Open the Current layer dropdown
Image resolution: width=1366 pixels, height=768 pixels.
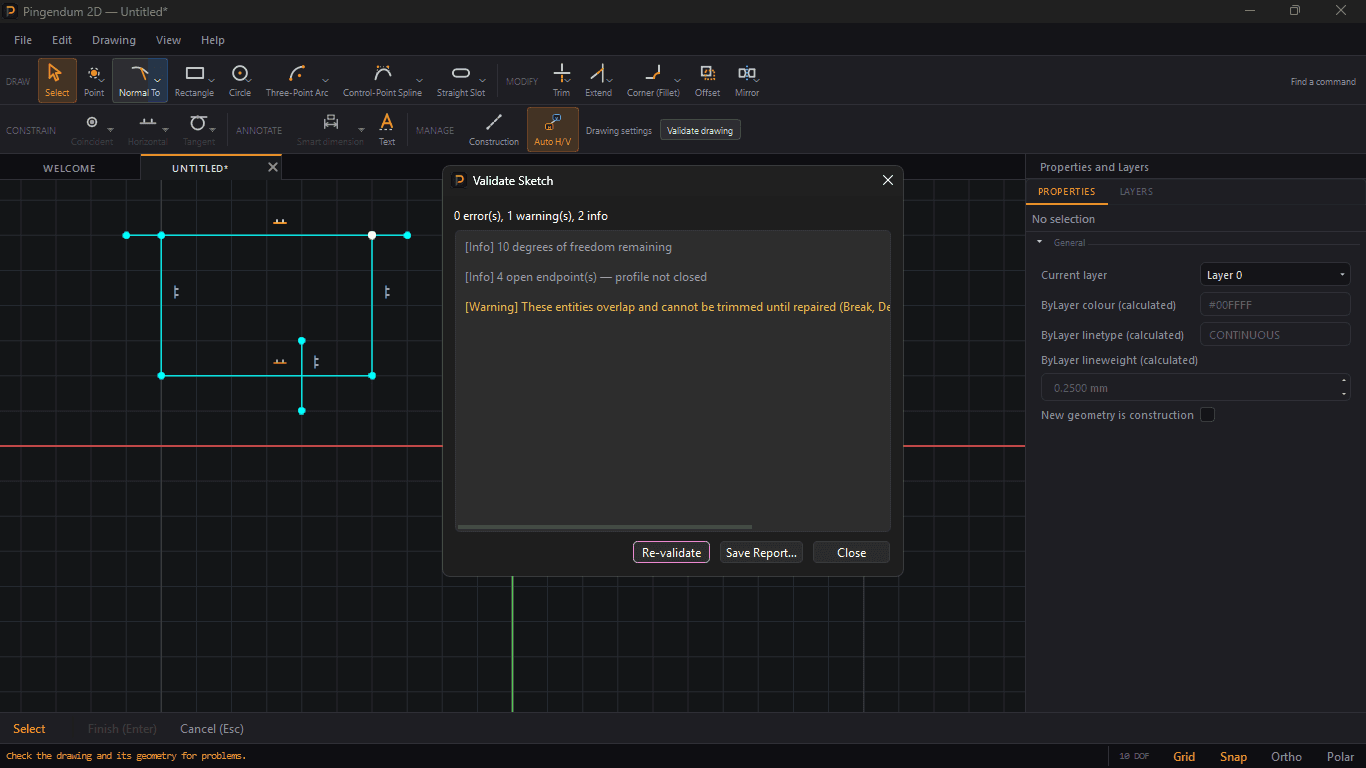tap(1275, 275)
